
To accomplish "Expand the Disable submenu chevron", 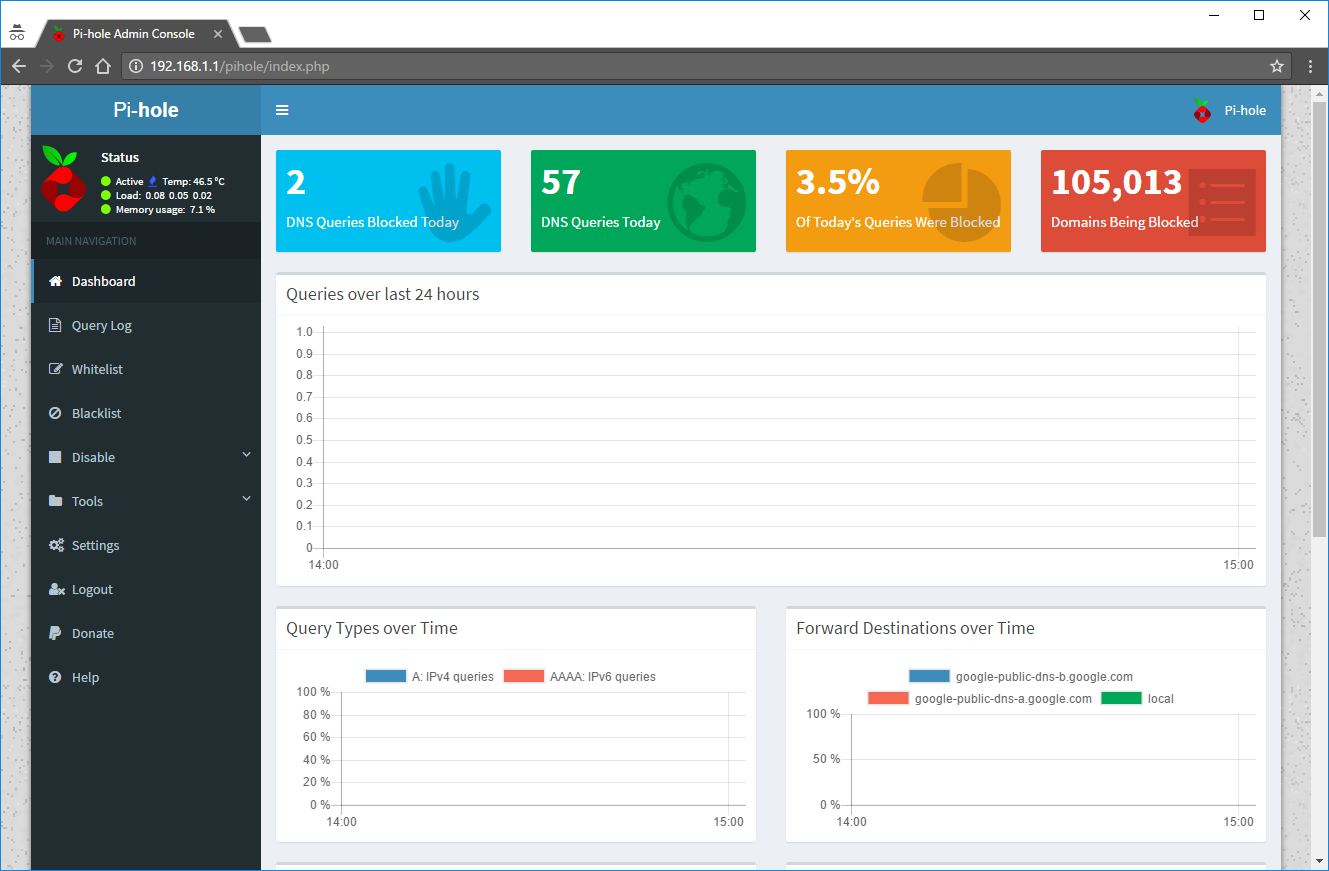I will coord(247,455).
